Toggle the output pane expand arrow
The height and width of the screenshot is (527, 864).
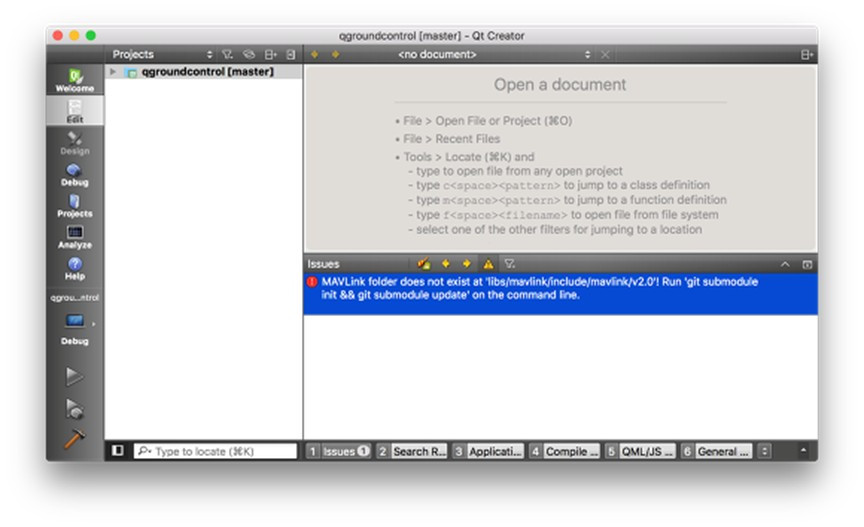point(803,450)
